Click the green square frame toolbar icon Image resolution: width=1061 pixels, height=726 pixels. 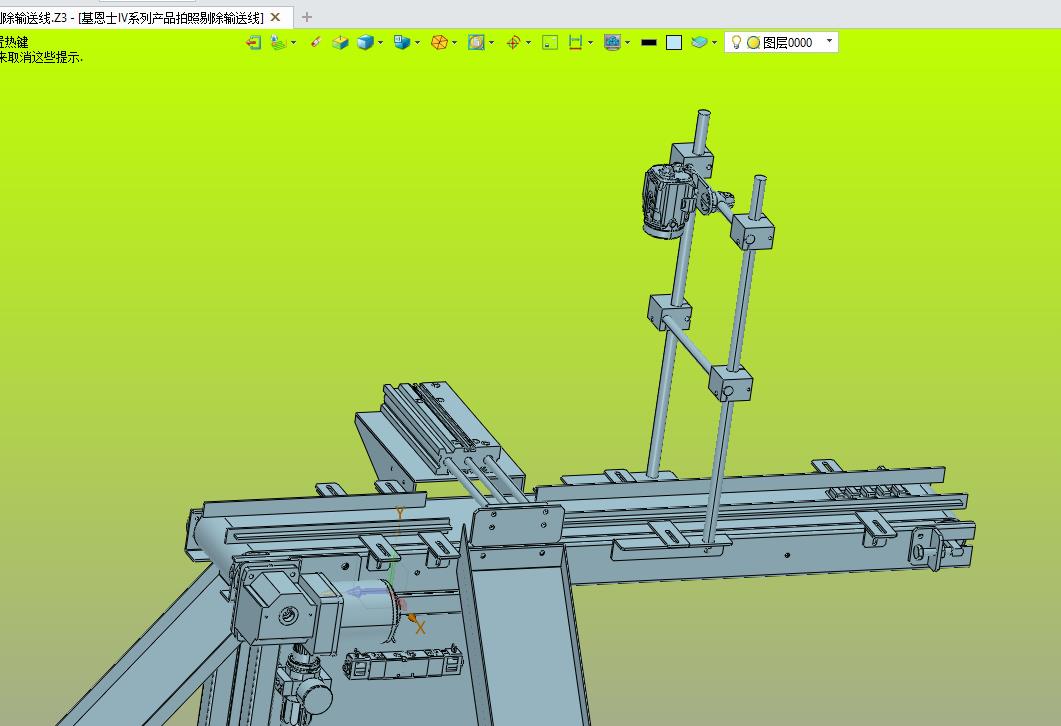click(x=550, y=43)
